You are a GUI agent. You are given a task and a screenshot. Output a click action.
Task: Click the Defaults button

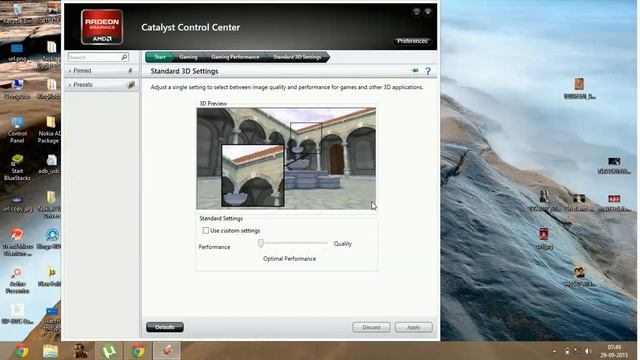(165, 327)
